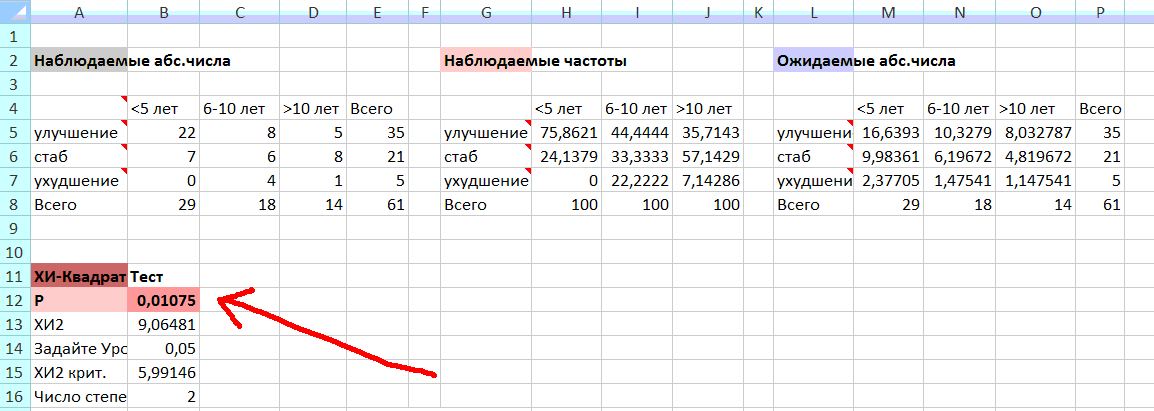Click cell with observed frequency 75,8621
This screenshot has height=411, width=1154.
click(x=564, y=132)
